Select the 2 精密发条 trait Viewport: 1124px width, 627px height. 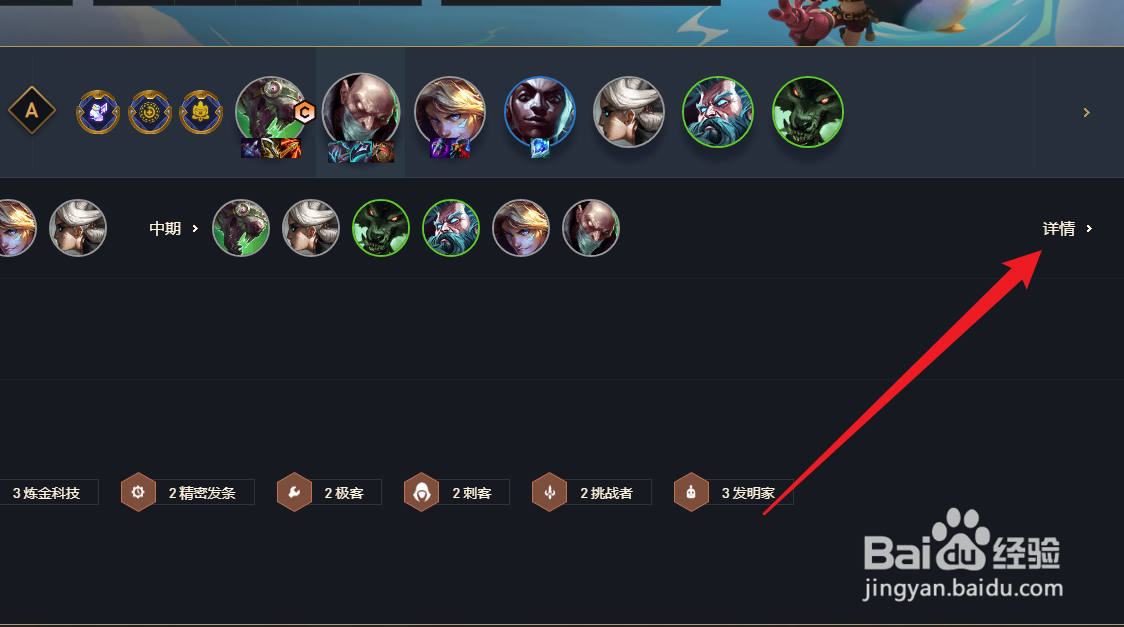188,492
